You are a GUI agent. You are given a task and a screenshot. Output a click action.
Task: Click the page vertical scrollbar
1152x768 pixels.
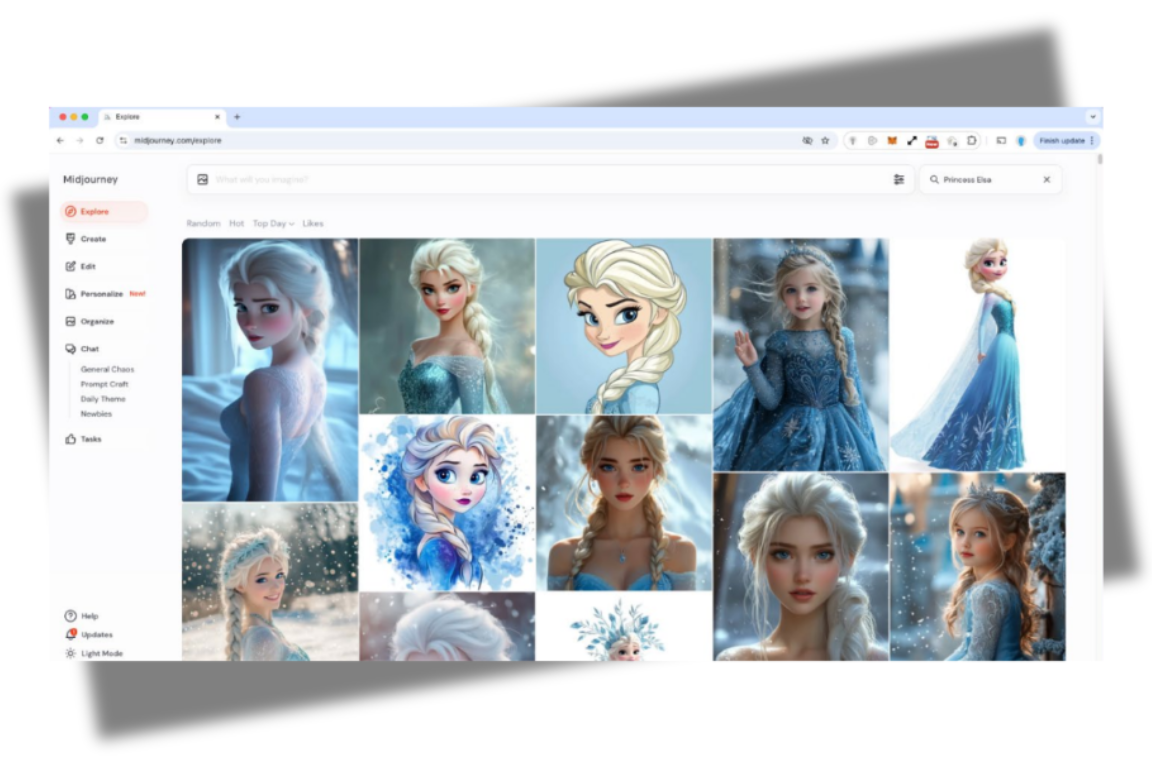pyautogui.click(x=1099, y=159)
